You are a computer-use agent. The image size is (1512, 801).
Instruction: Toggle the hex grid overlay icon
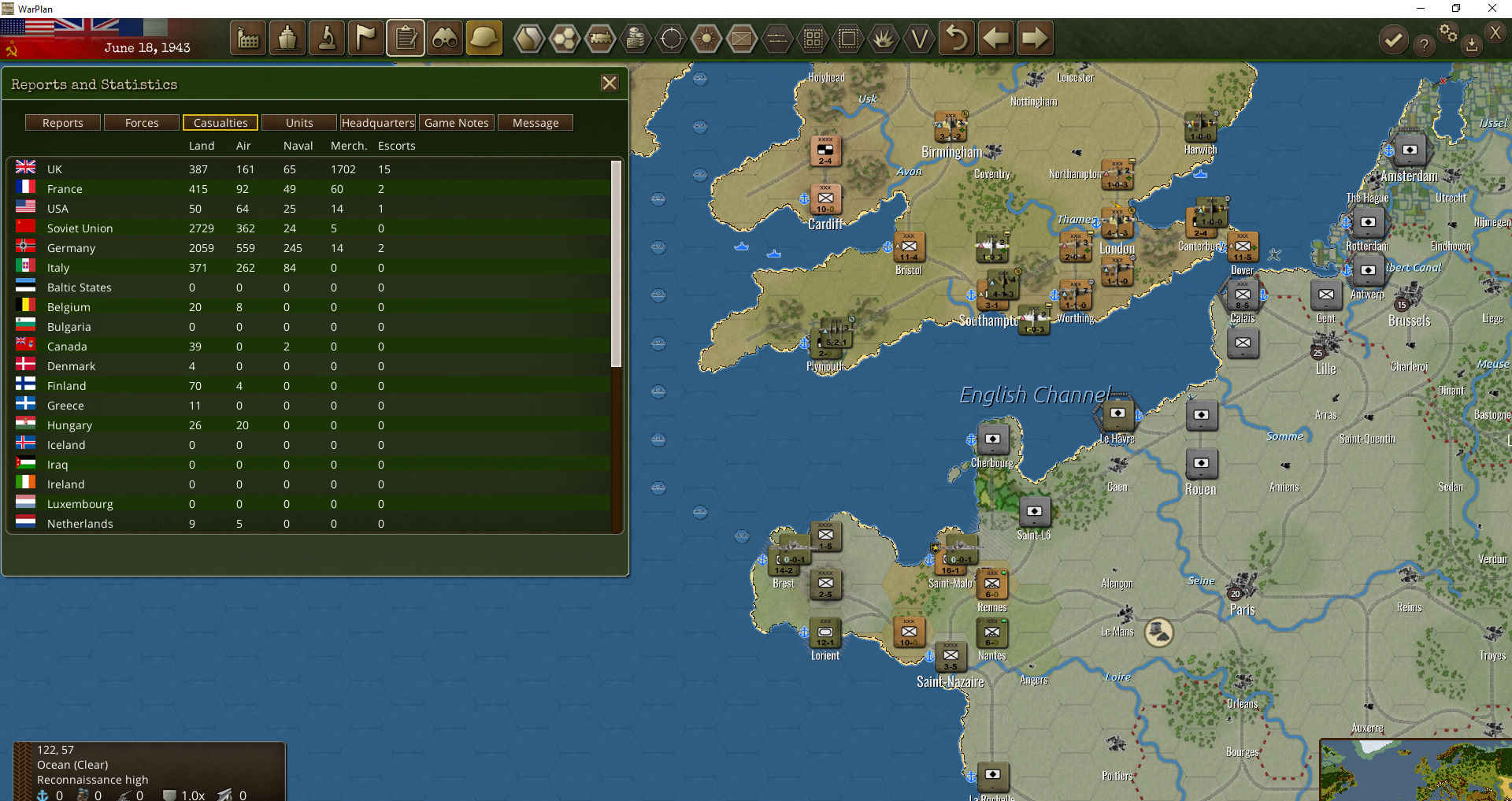coord(565,38)
